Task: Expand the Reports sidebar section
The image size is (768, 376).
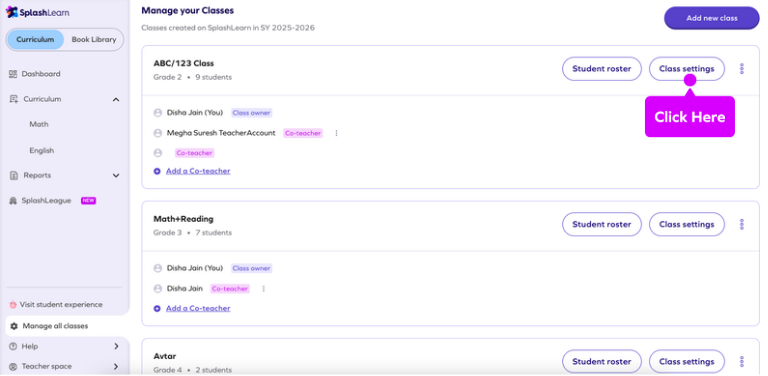Action: point(116,175)
